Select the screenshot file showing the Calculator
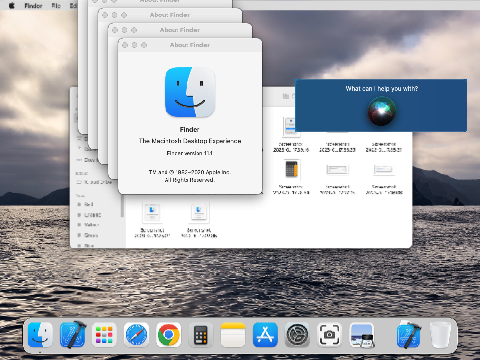The width and height of the screenshot is (480, 360). 291,177
